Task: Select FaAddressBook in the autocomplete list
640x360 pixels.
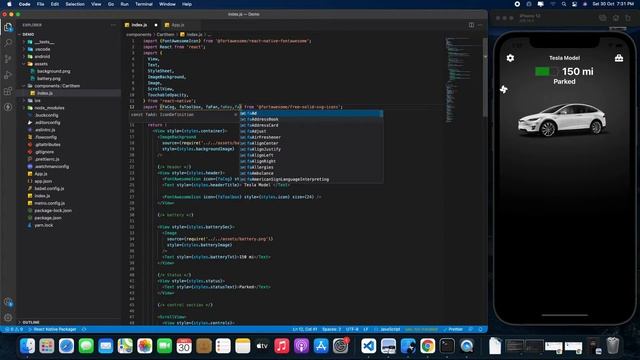Action: point(311,119)
